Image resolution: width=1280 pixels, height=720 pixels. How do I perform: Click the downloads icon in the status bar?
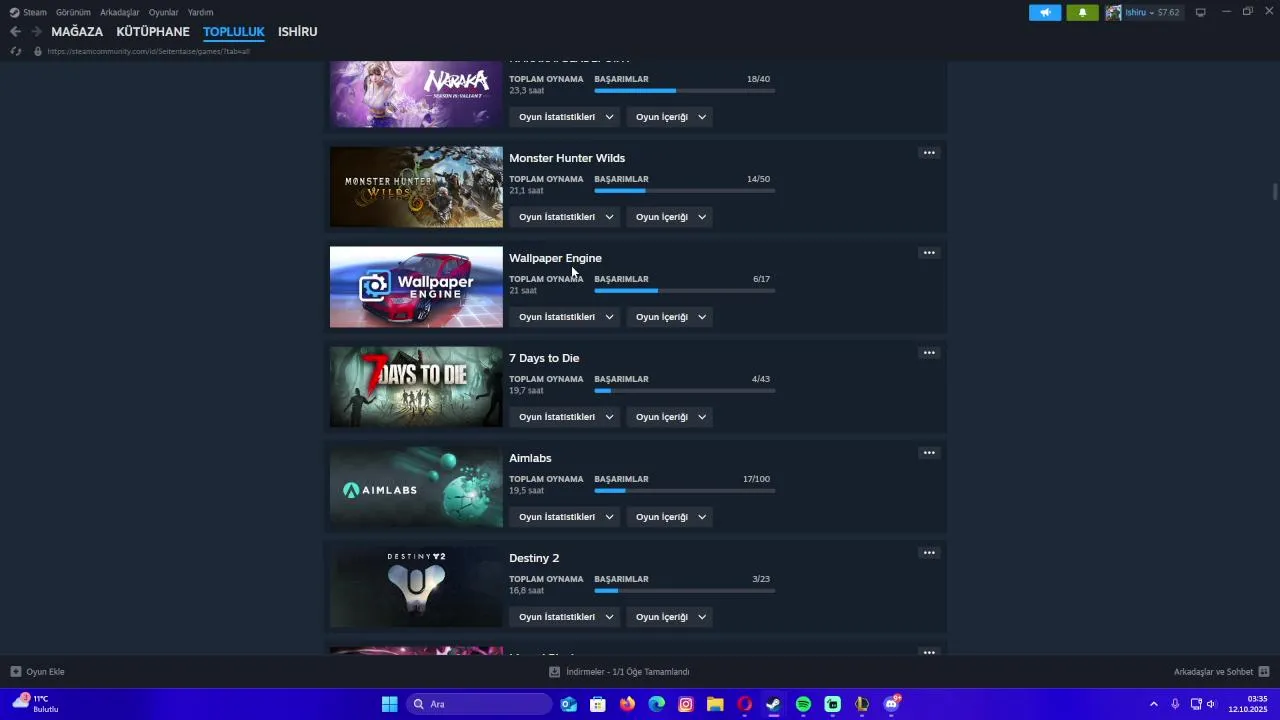(554, 672)
